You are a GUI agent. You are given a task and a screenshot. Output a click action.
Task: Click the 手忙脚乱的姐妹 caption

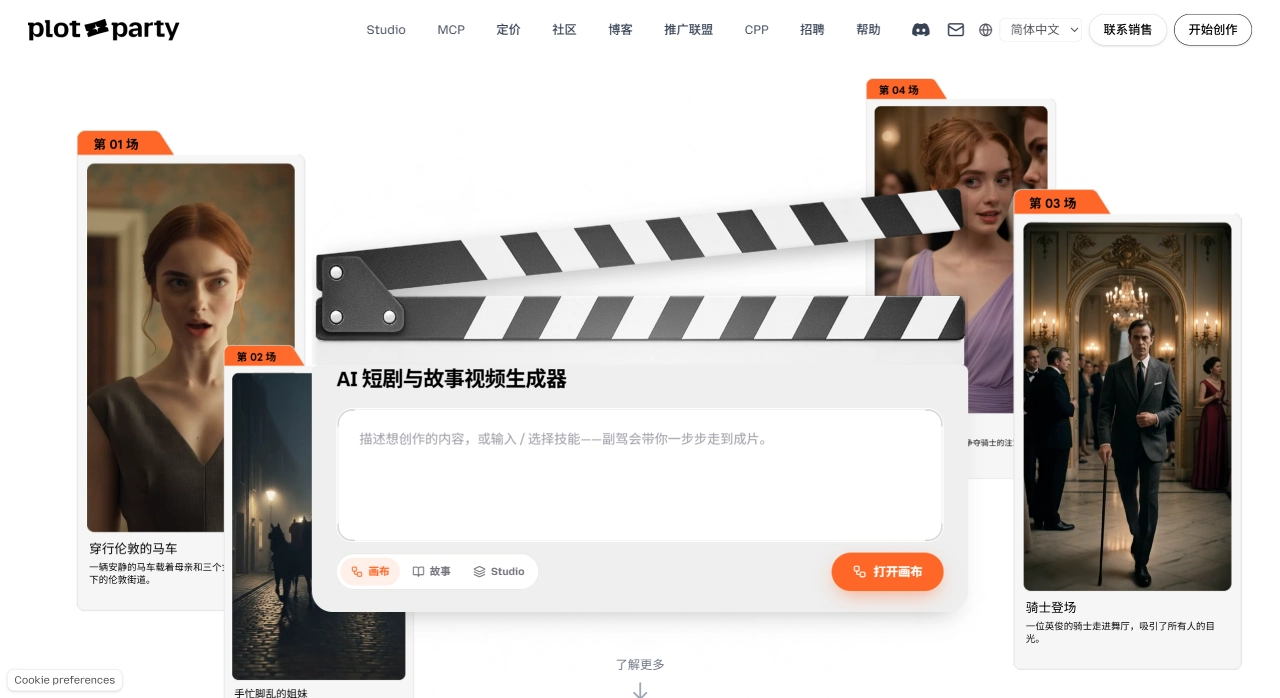click(x=271, y=692)
